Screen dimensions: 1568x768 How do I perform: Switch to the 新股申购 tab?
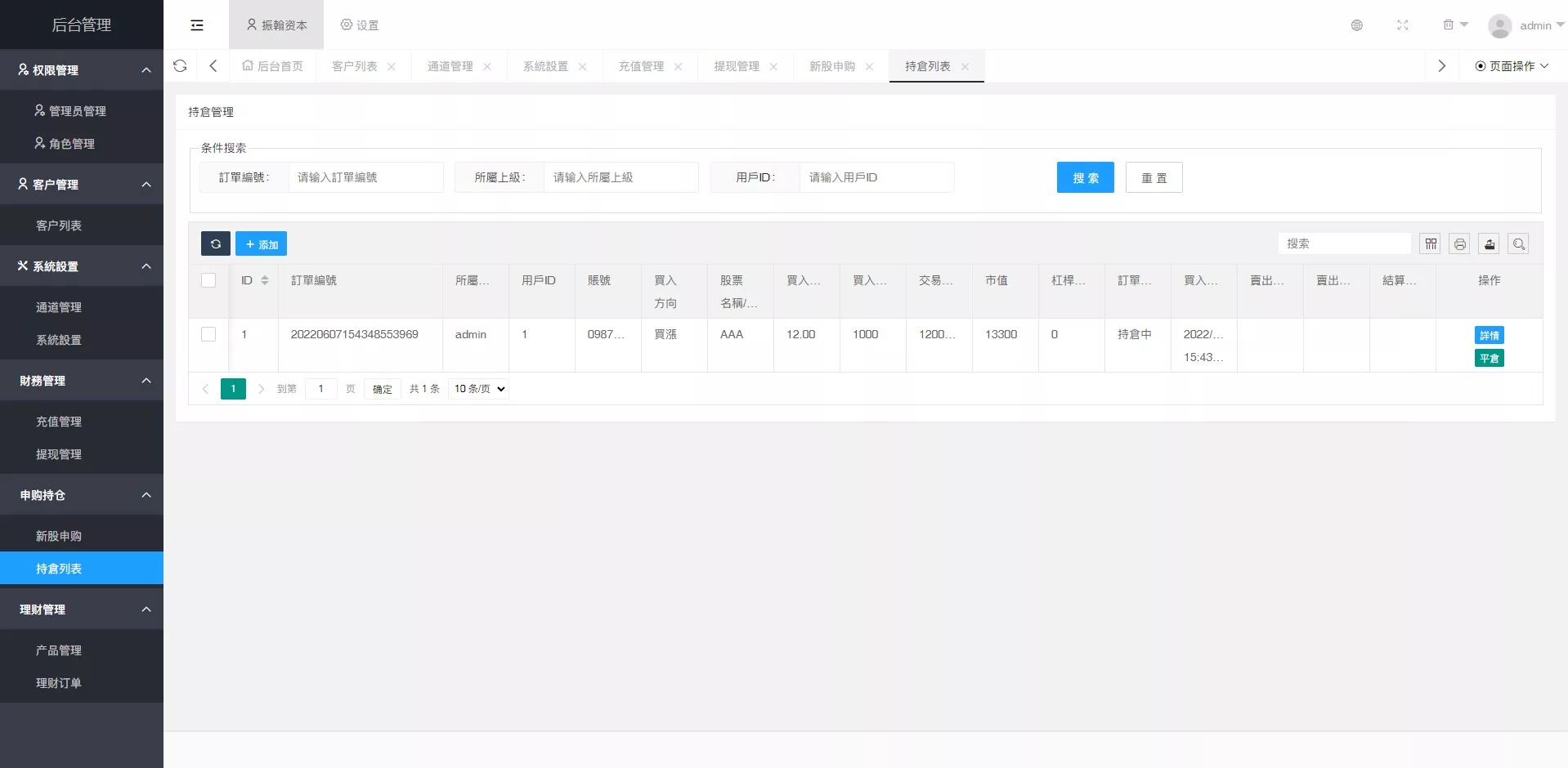832,66
